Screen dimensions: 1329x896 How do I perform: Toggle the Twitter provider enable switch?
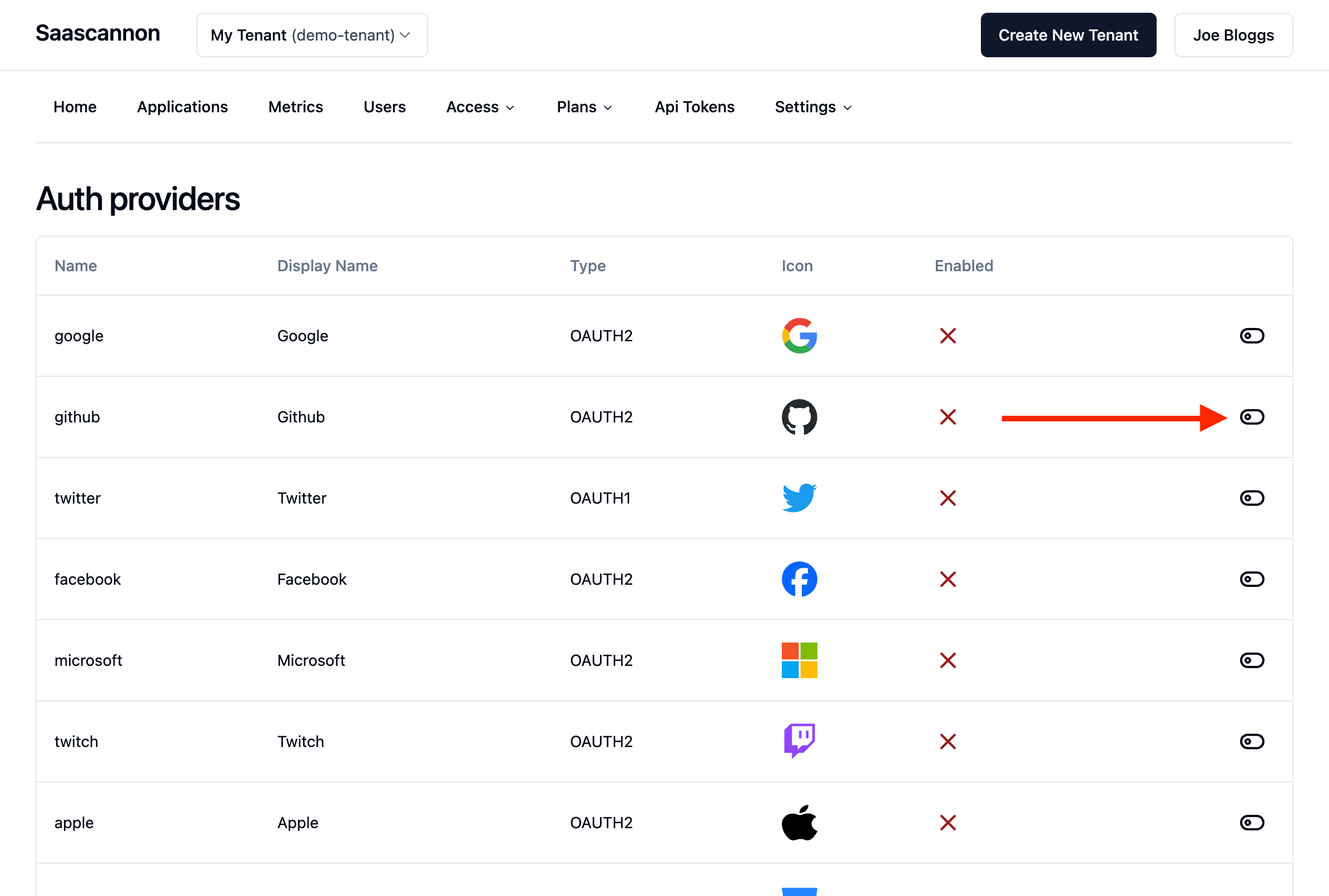(x=1252, y=498)
